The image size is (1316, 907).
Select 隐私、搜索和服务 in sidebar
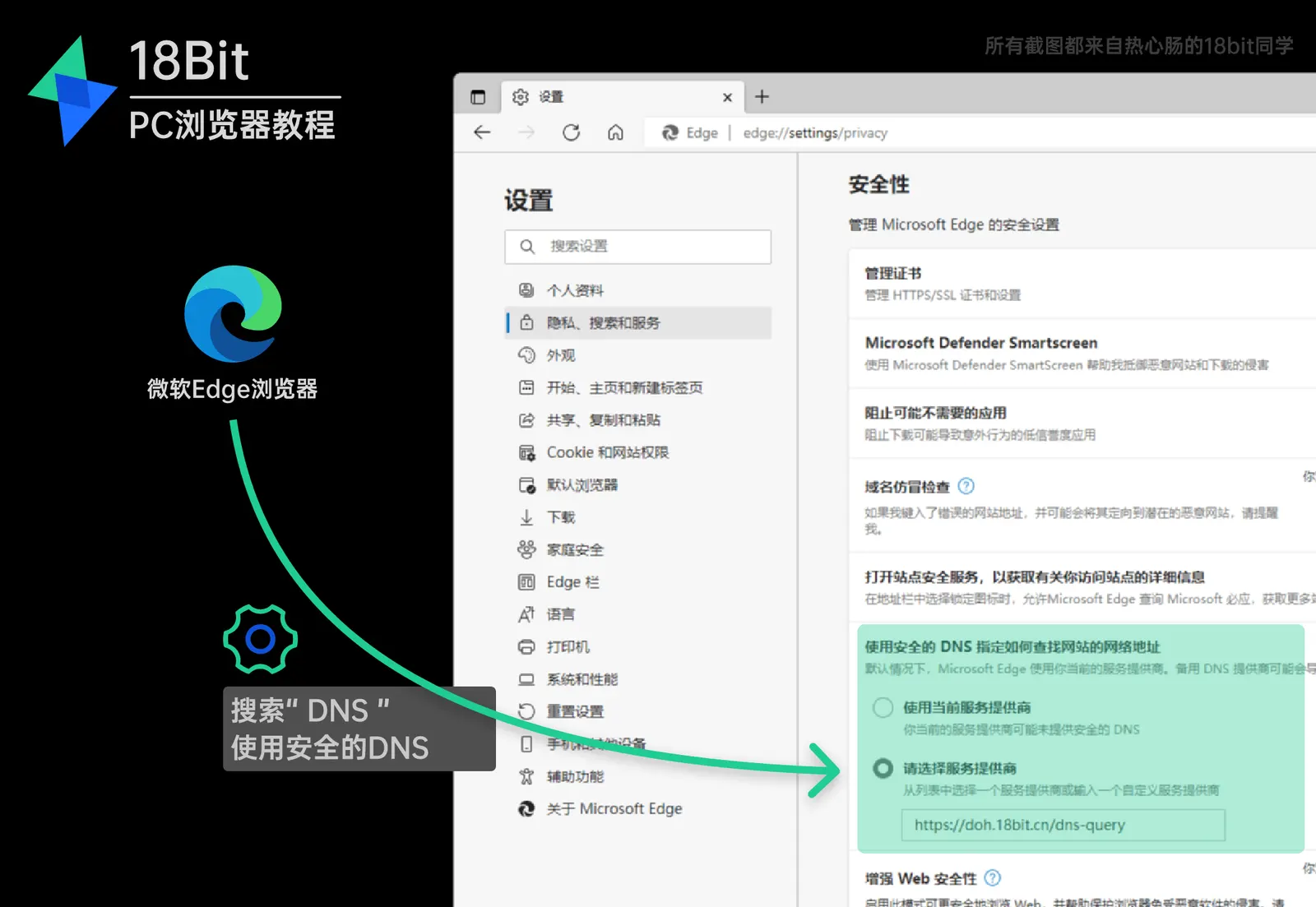[638, 323]
